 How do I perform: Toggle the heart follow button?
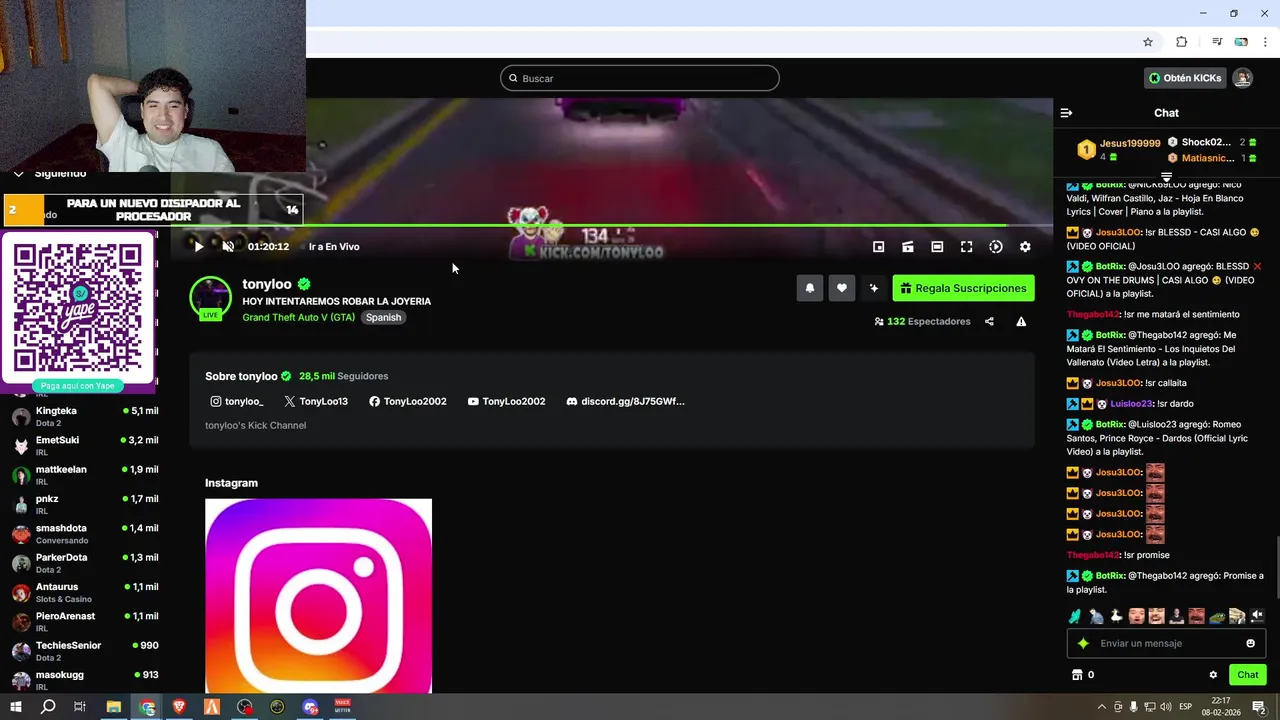tap(842, 288)
